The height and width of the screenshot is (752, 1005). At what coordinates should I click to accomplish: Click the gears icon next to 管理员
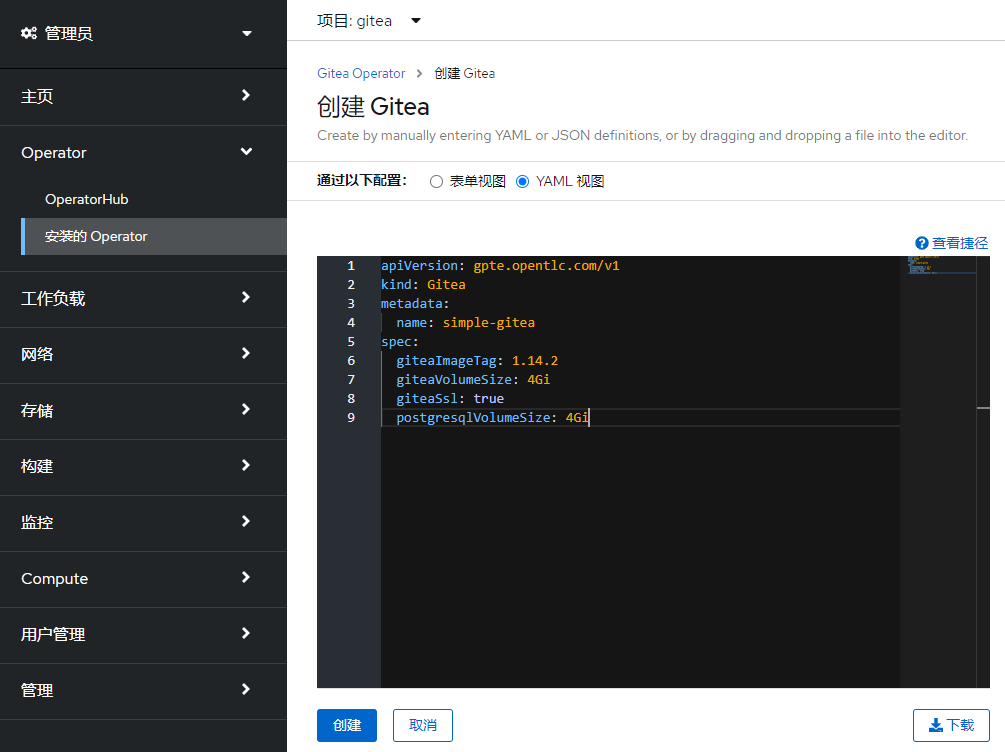[x=27, y=33]
